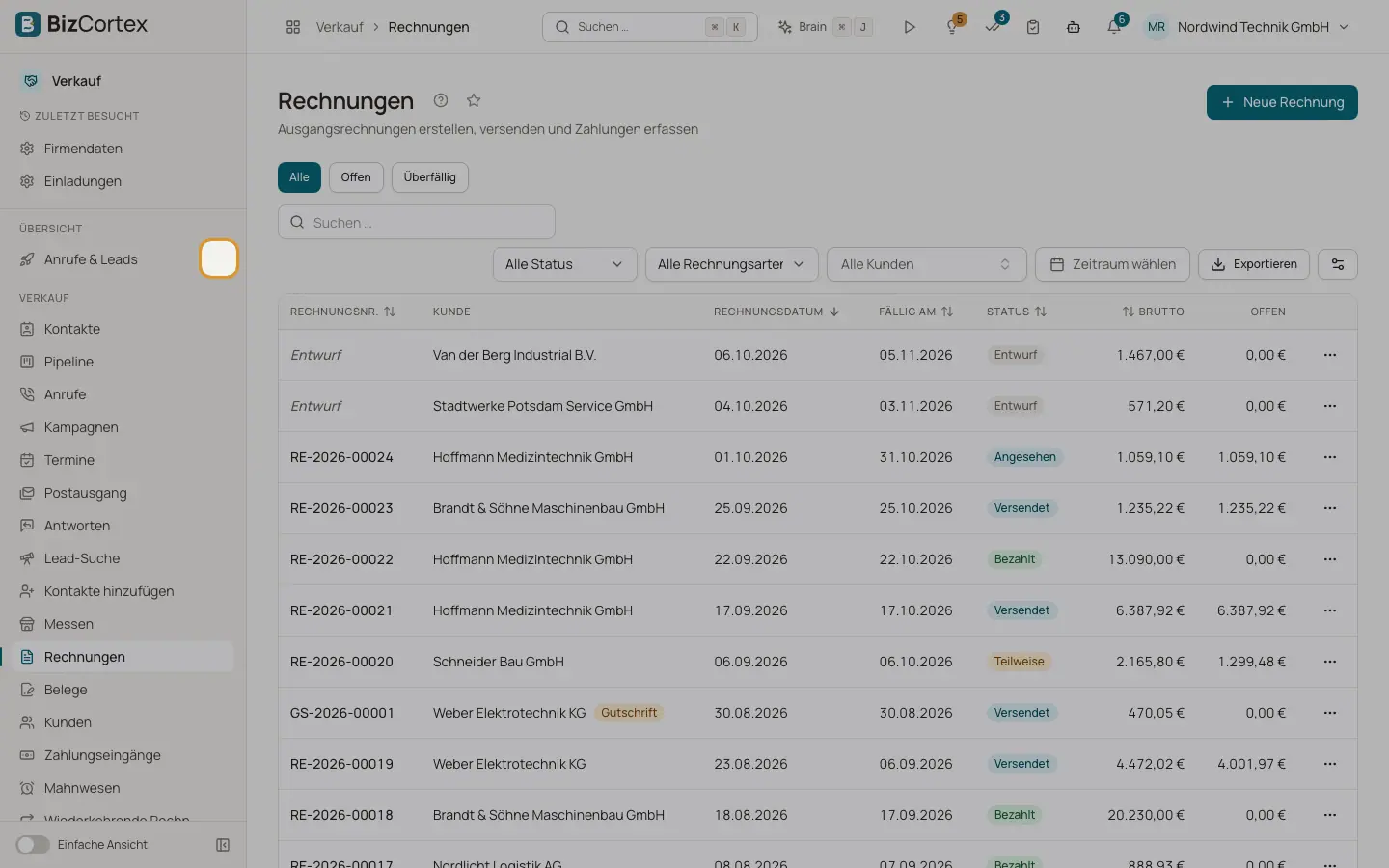Sort table by Brutto column
1389x868 pixels.
pos(1153,312)
